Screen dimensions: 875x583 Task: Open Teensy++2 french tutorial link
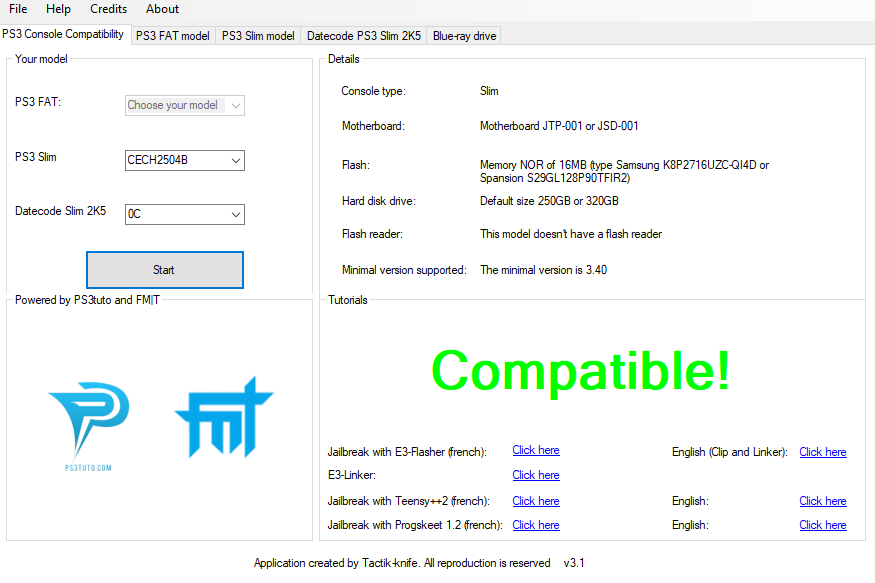pos(536,501)
